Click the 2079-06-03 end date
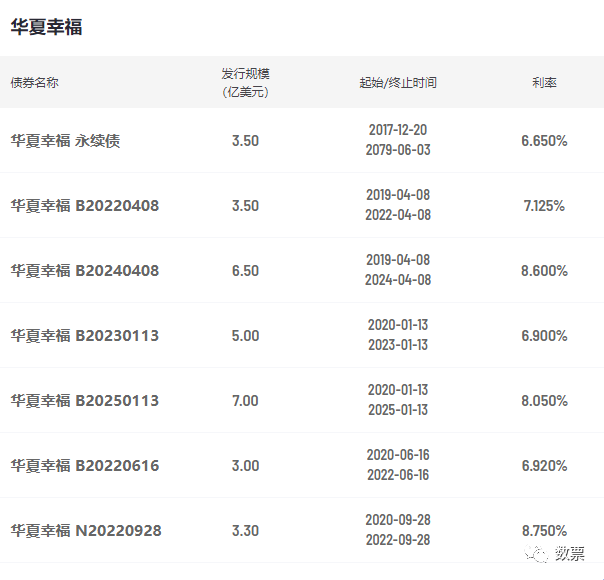Image resolution: width=604 pixels, height=580 pixels. 398,150
